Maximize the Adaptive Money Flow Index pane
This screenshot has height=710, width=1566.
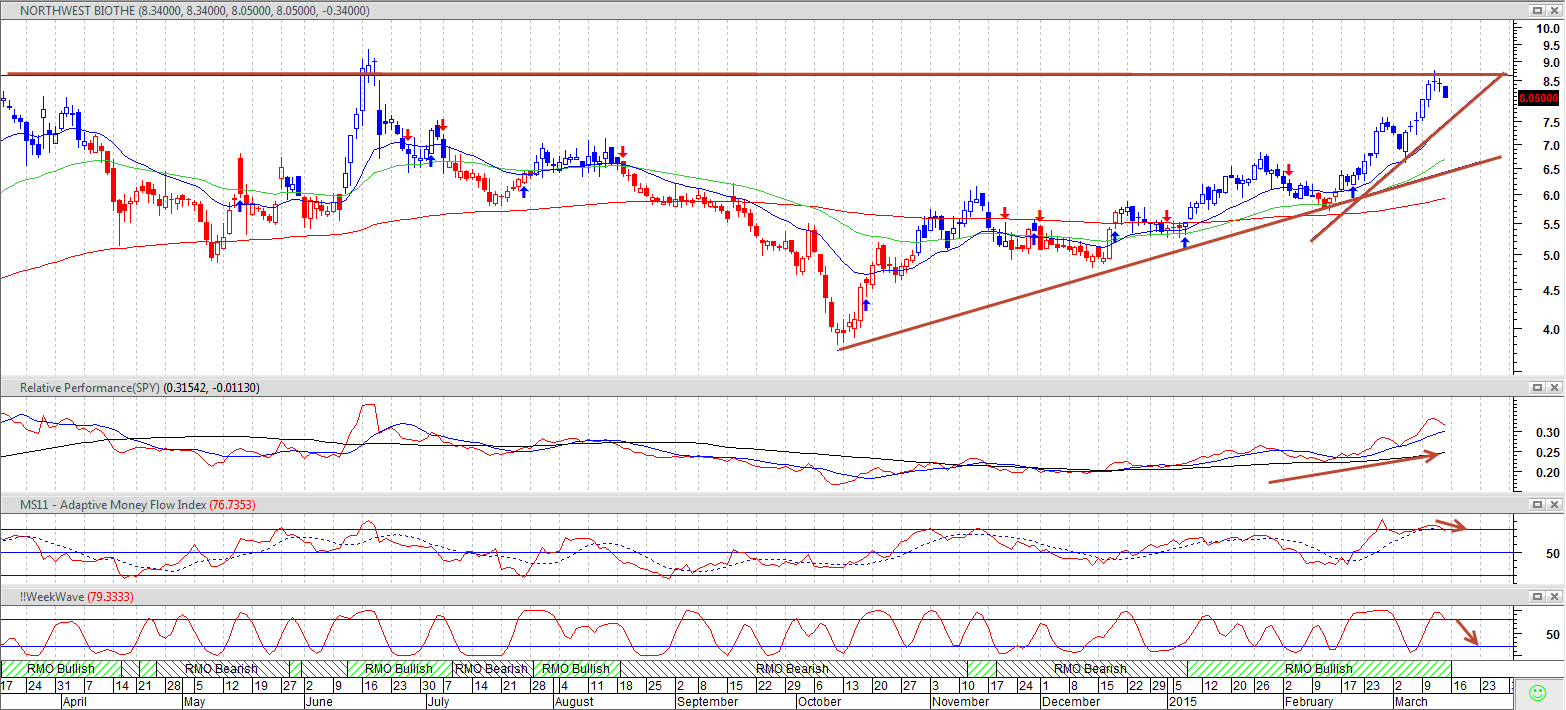pos(1537,506)
